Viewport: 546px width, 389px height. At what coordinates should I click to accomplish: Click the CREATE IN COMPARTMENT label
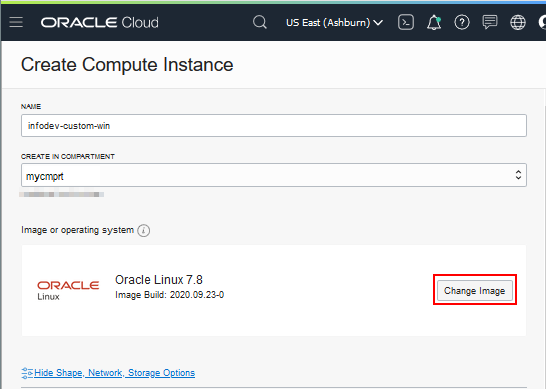pos(68,157)
